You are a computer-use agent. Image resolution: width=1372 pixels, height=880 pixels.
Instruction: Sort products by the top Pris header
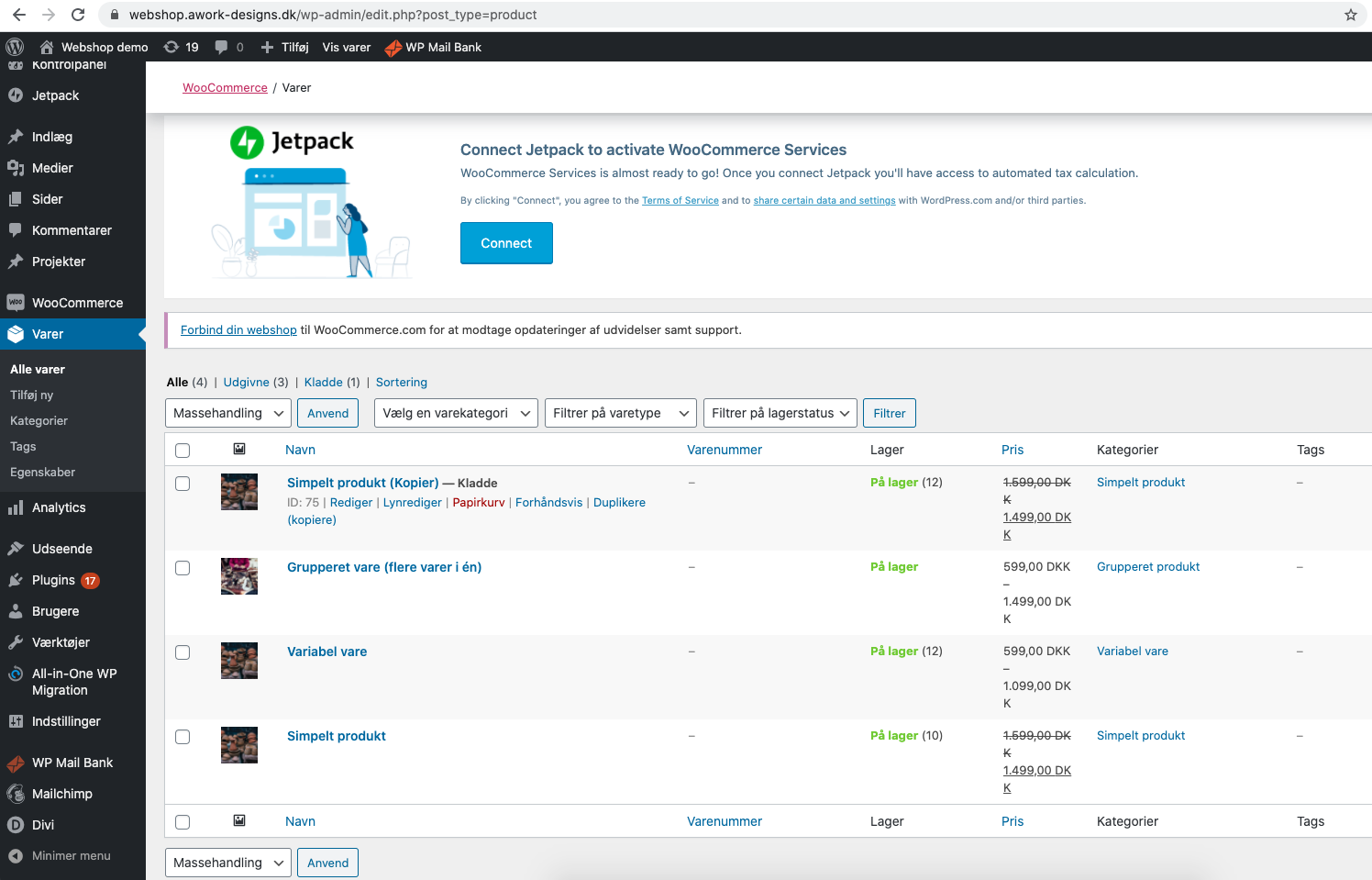click(1012, 450)
